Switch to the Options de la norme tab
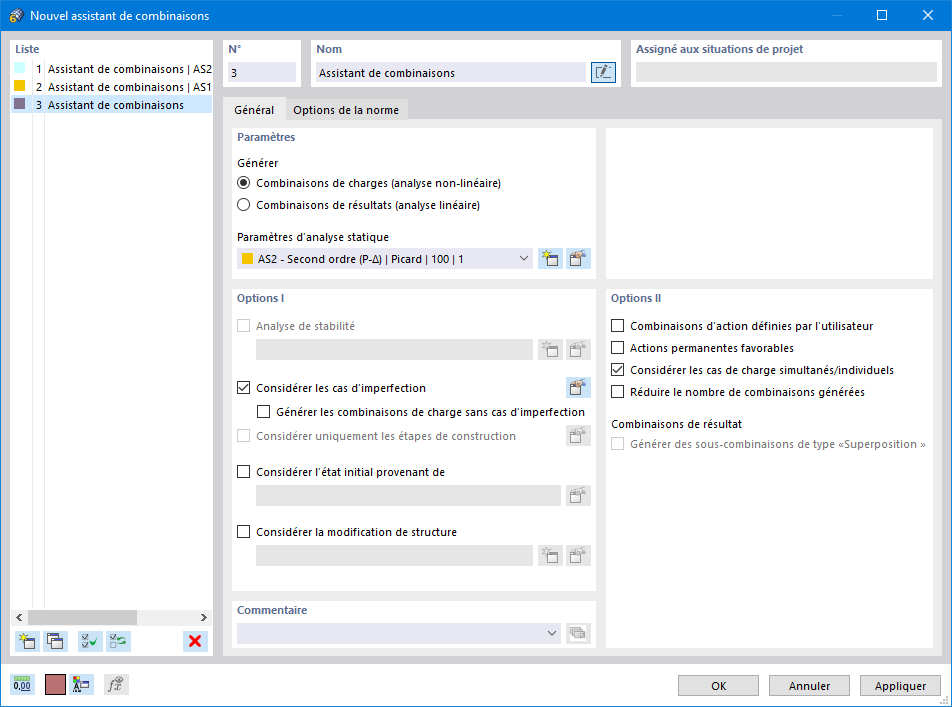This screenshot has width=952, height=707. [x=345, y=110]
